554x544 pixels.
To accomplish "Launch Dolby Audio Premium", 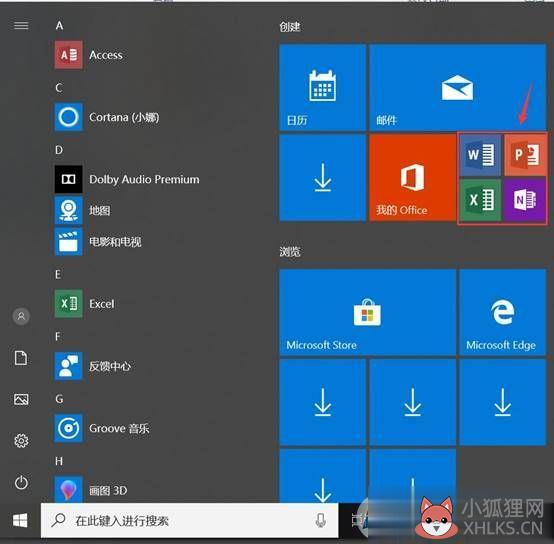I will click(x=127, y=179).
